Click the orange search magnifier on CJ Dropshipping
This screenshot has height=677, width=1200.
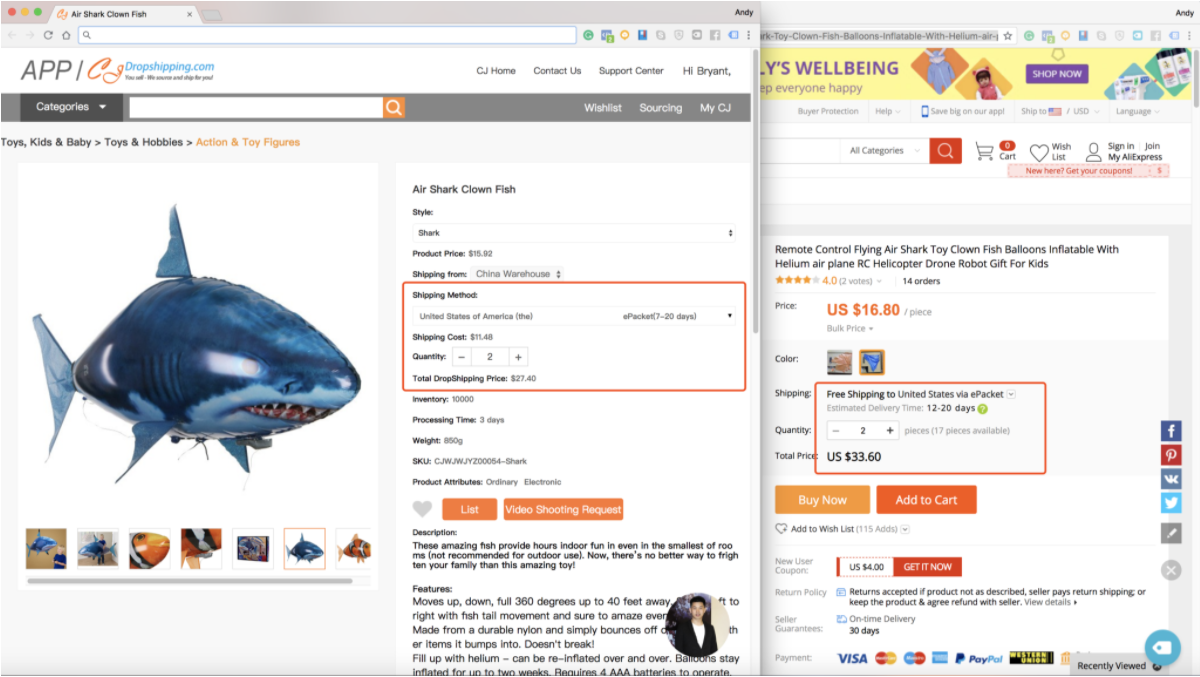pos(394,107)
